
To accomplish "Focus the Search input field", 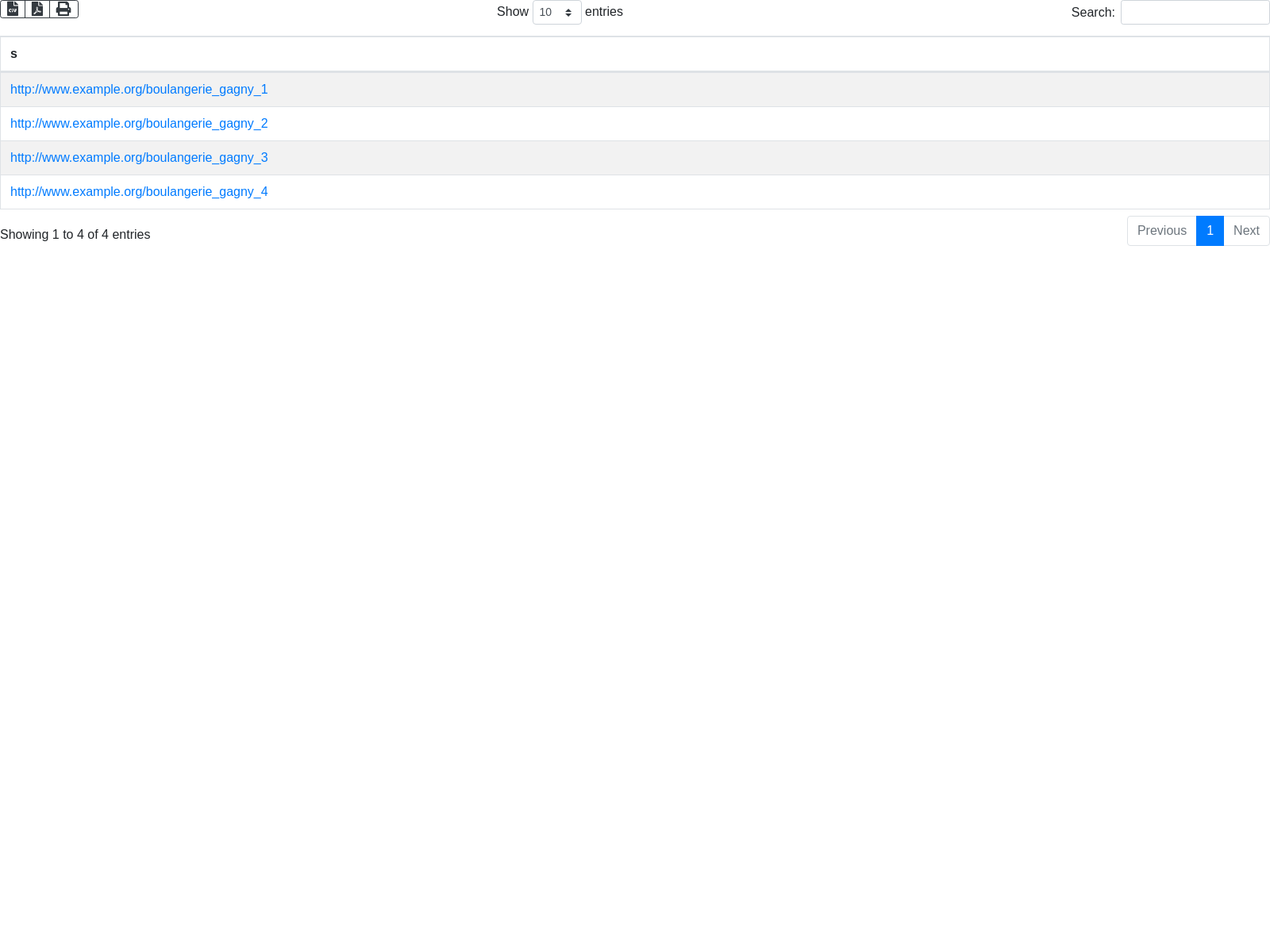I will (1195, 13).
